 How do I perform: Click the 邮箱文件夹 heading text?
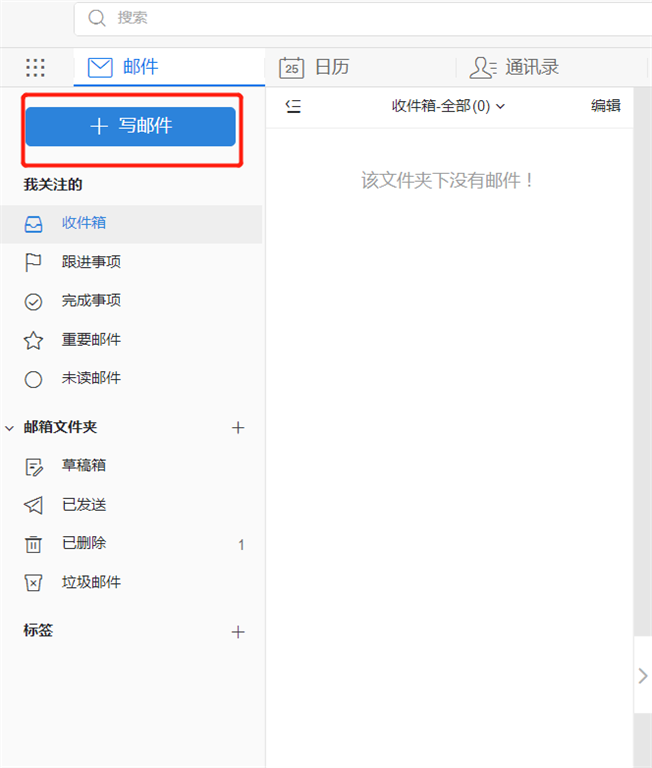[60, 427]
